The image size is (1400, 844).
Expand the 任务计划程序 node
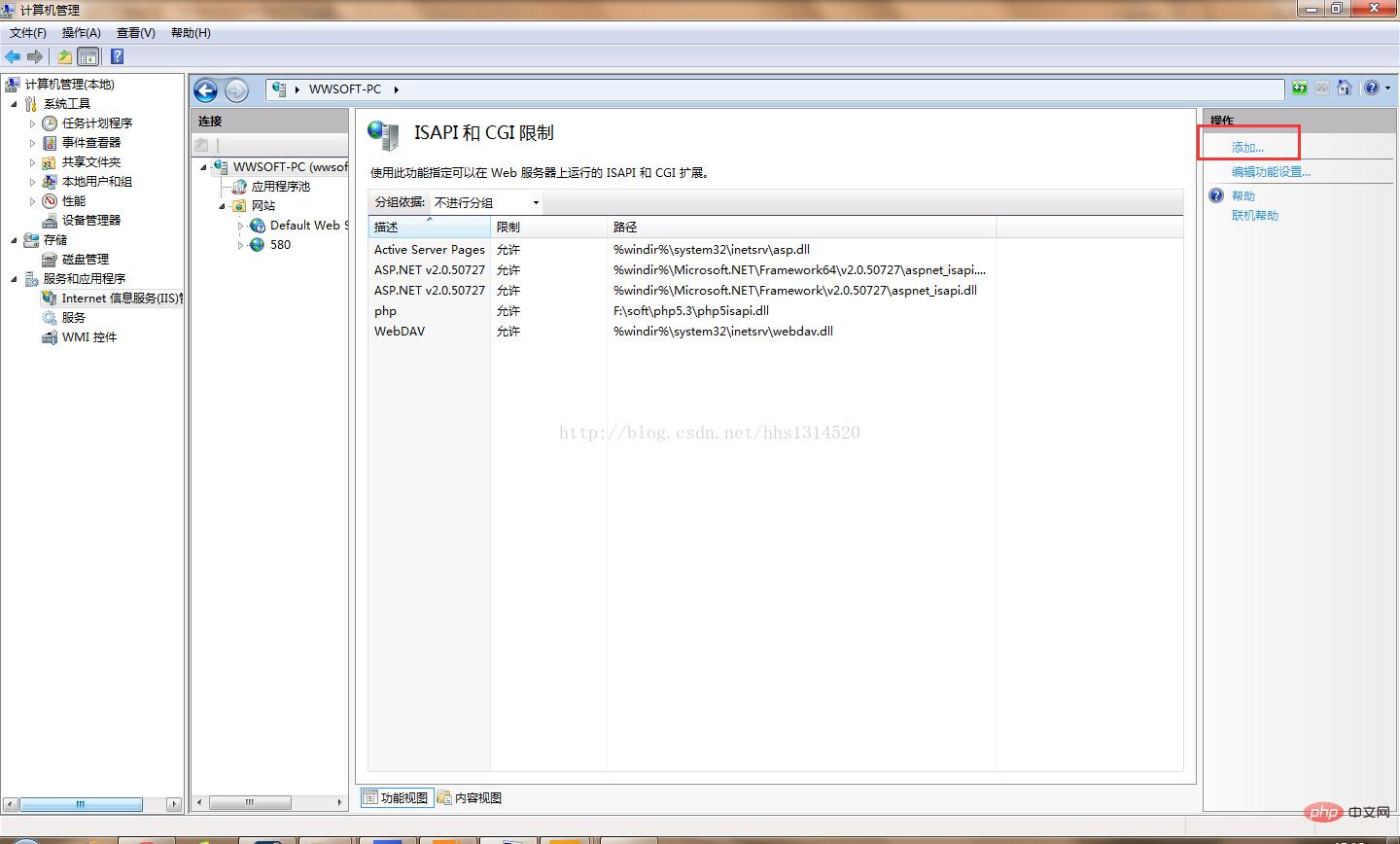(32, 123)
